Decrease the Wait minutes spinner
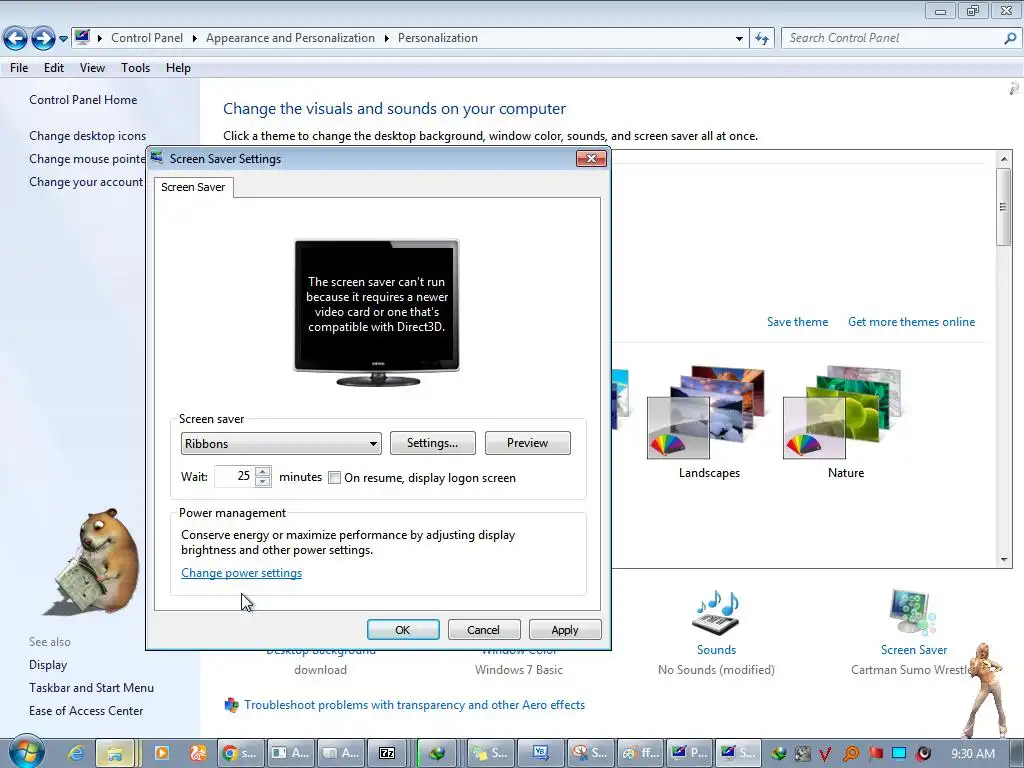The height and width of the screenshot is (768, 1024). click(263, 482)
